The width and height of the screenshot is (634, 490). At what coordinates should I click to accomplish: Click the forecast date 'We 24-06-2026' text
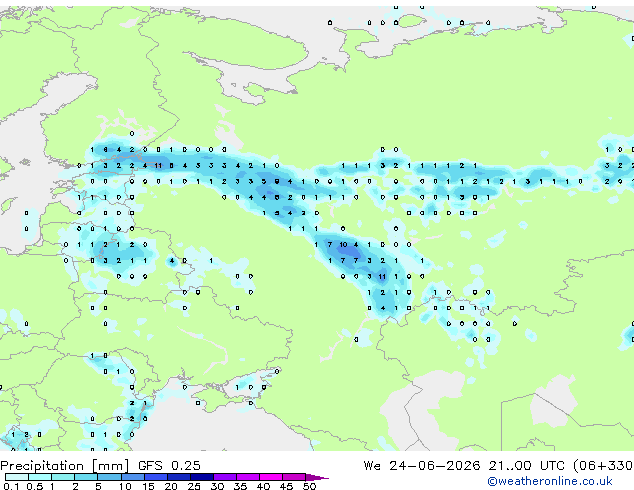click(x=422, y=466)
